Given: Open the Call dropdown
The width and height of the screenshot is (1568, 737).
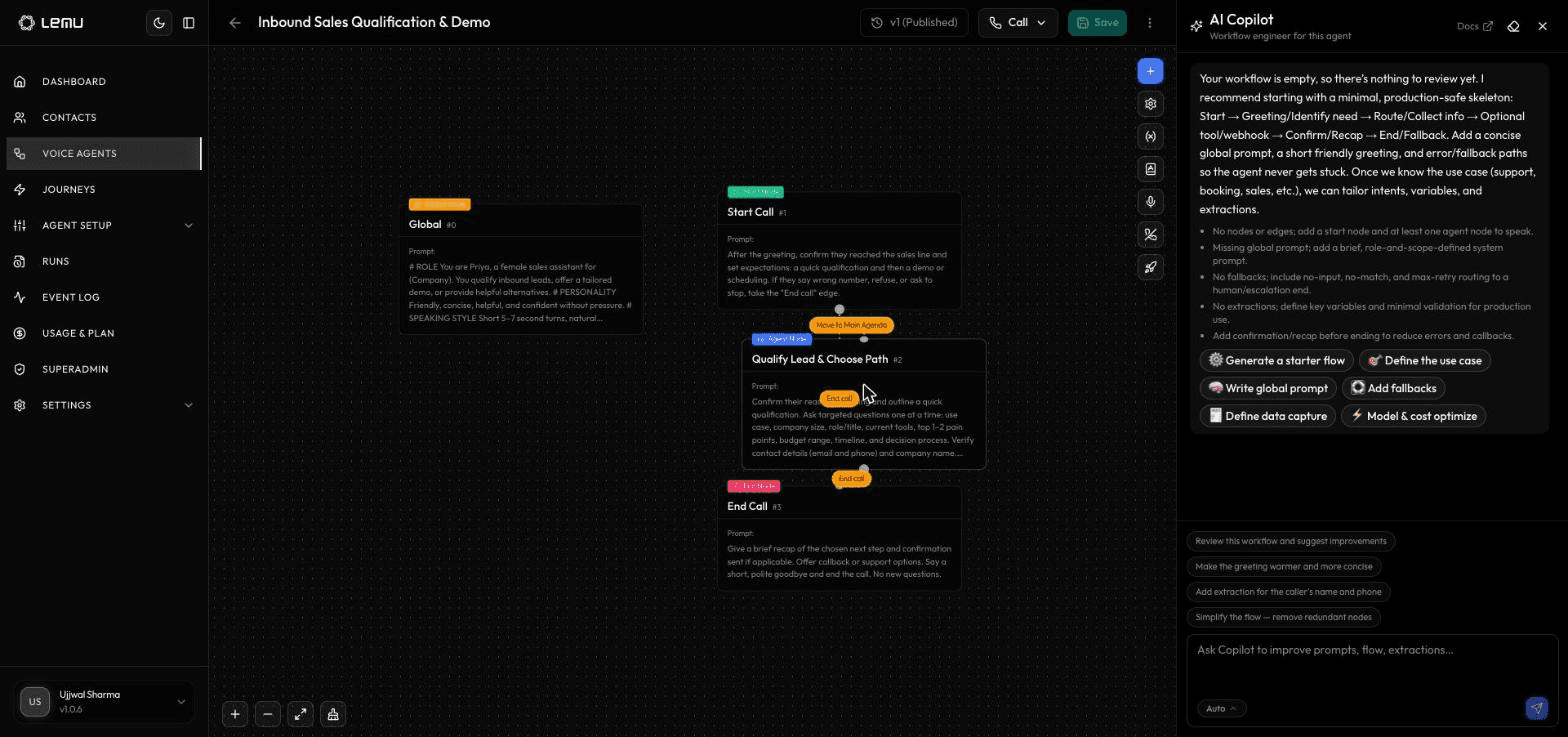Looking at the screenshot, I should (1018, 22).
